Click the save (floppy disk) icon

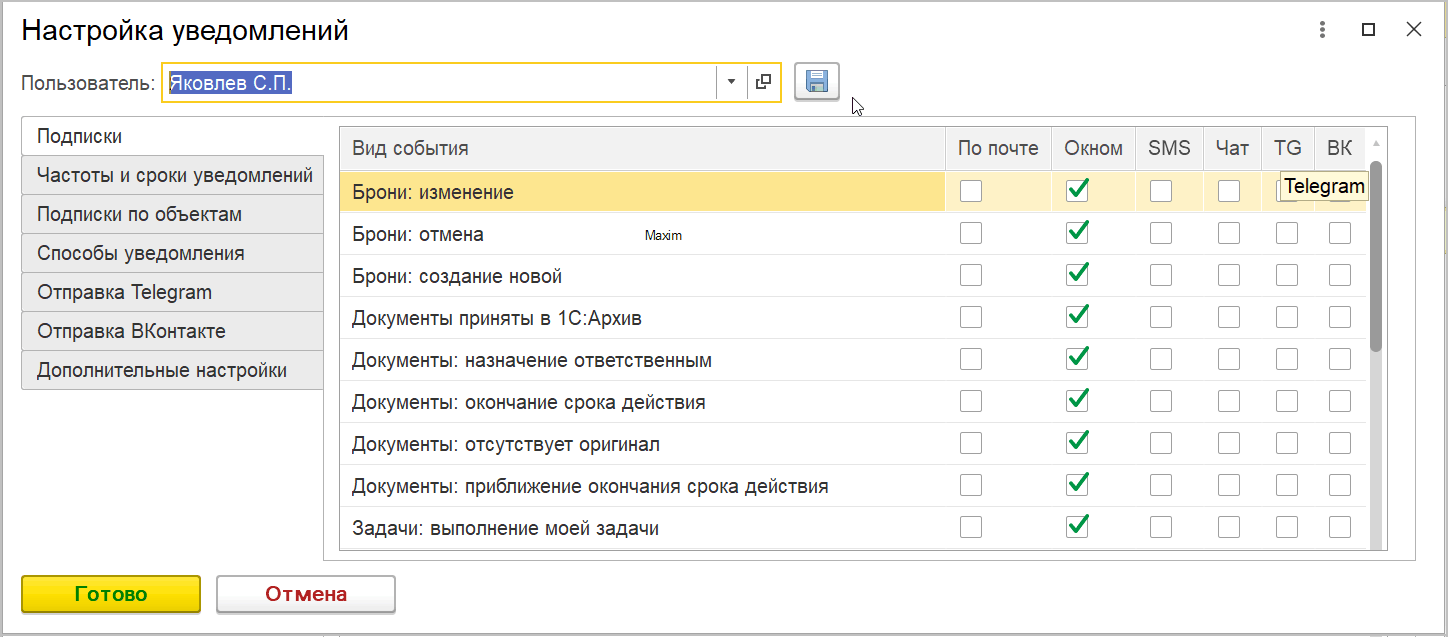[x=817, y=82]
